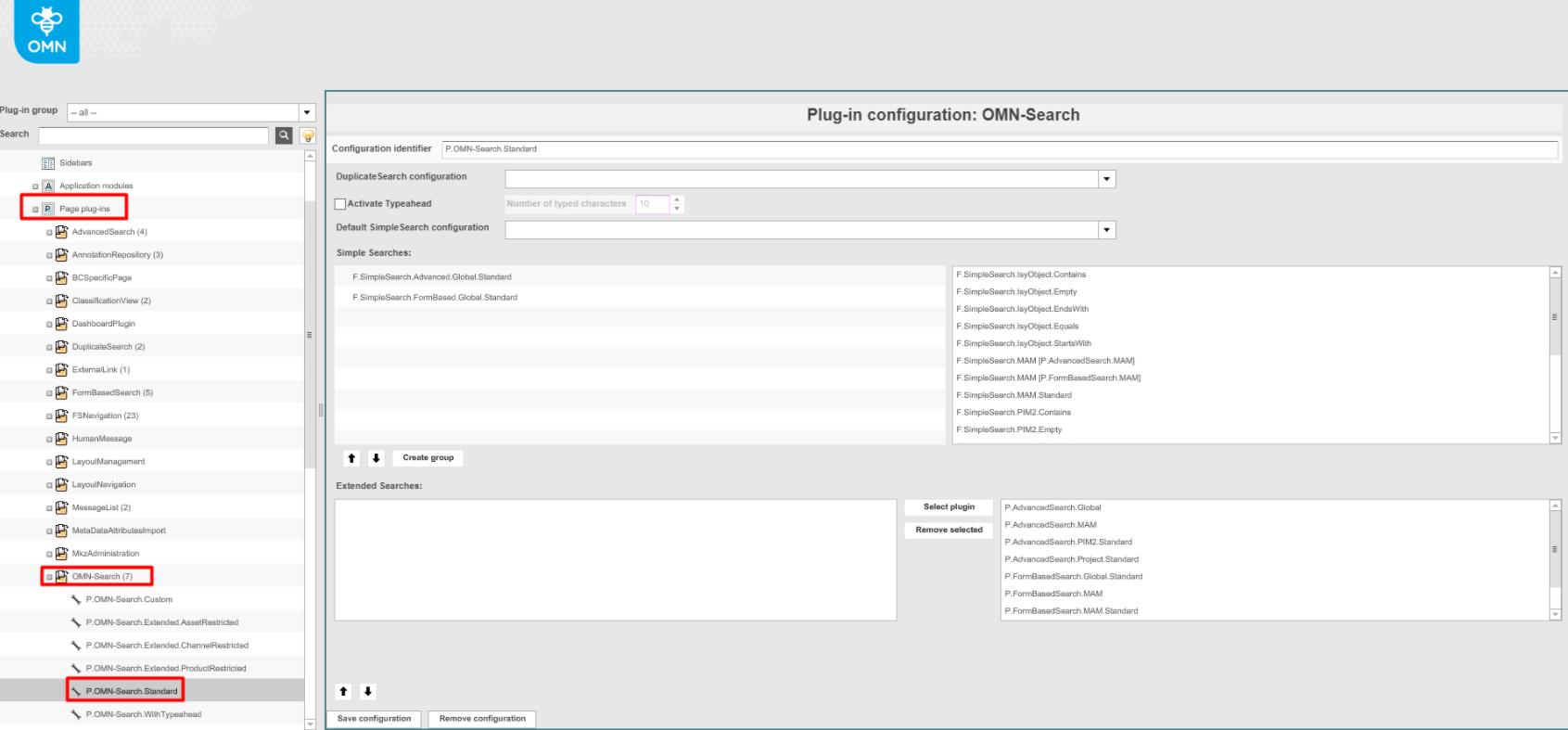The width and height of the screenshot is (1568, 730).
Task: Open Default SimpleSearch configuration dropdown
Action: tap(1106, 230)
